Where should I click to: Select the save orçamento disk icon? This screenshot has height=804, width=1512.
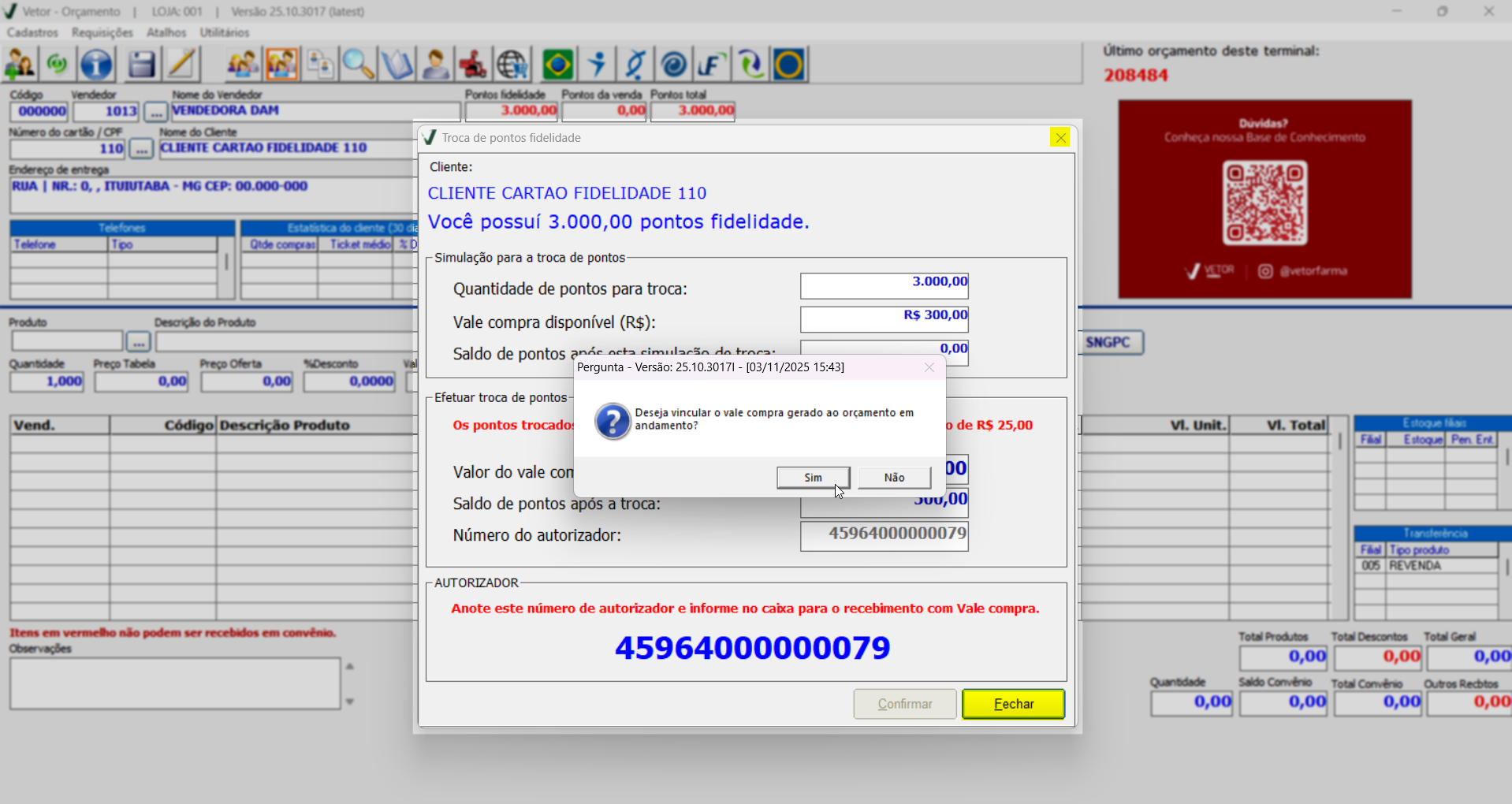142,64
